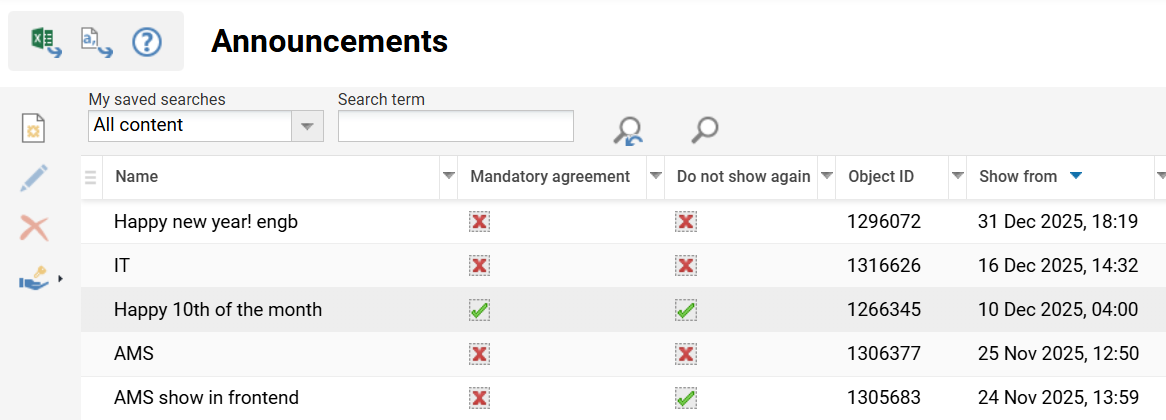Click the date 25 Nov 2025, 12:50
The image size is (1166, 420).
1059,354
